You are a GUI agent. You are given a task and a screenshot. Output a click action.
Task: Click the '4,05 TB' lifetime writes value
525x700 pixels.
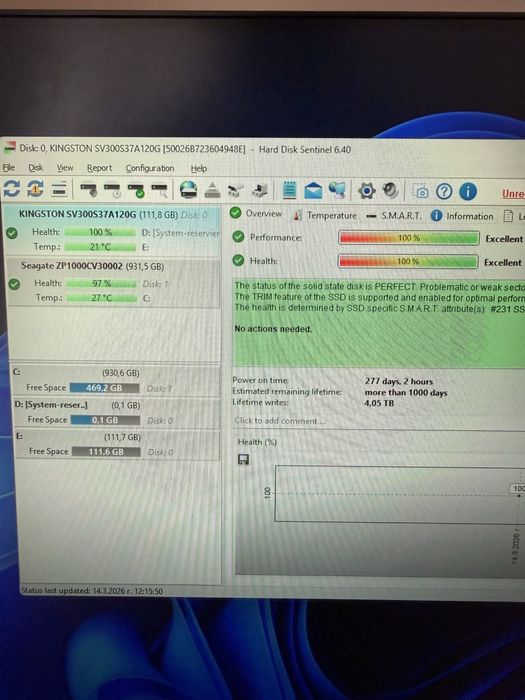(x=379, y=403)
